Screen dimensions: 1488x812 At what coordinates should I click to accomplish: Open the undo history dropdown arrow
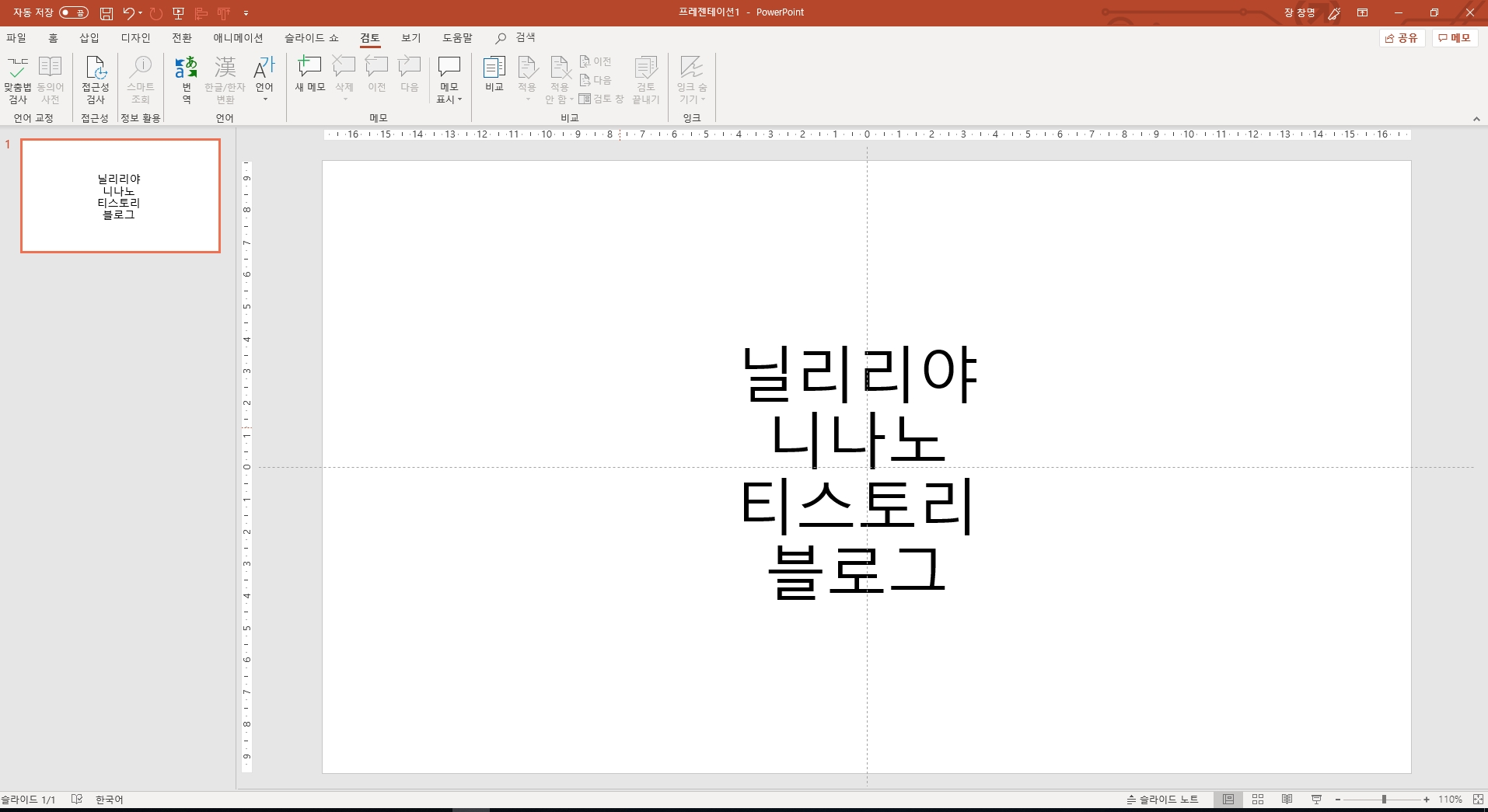tap(141, 12)
